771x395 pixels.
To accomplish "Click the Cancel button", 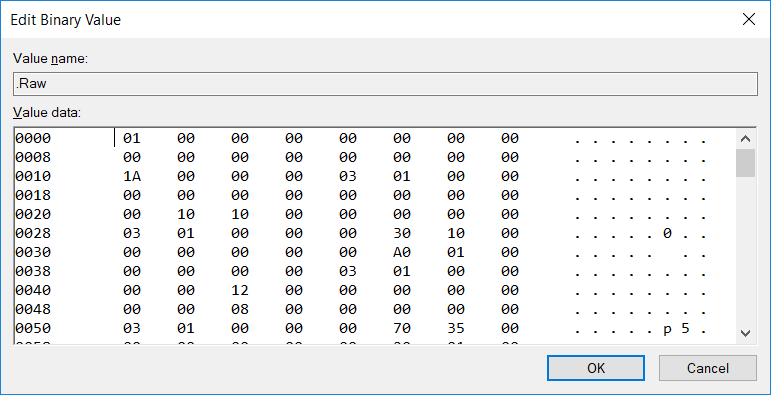I will point(708,368).
